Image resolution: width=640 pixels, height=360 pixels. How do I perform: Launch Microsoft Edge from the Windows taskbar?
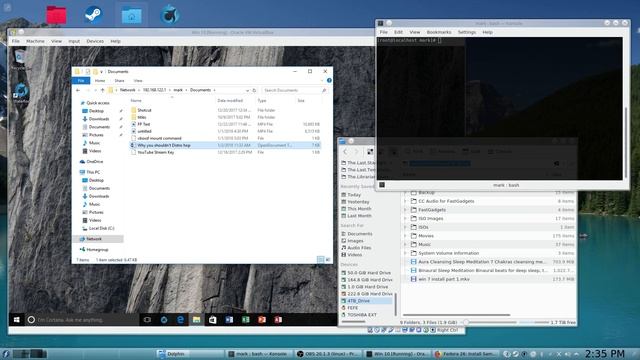click(x=180, y=320)
